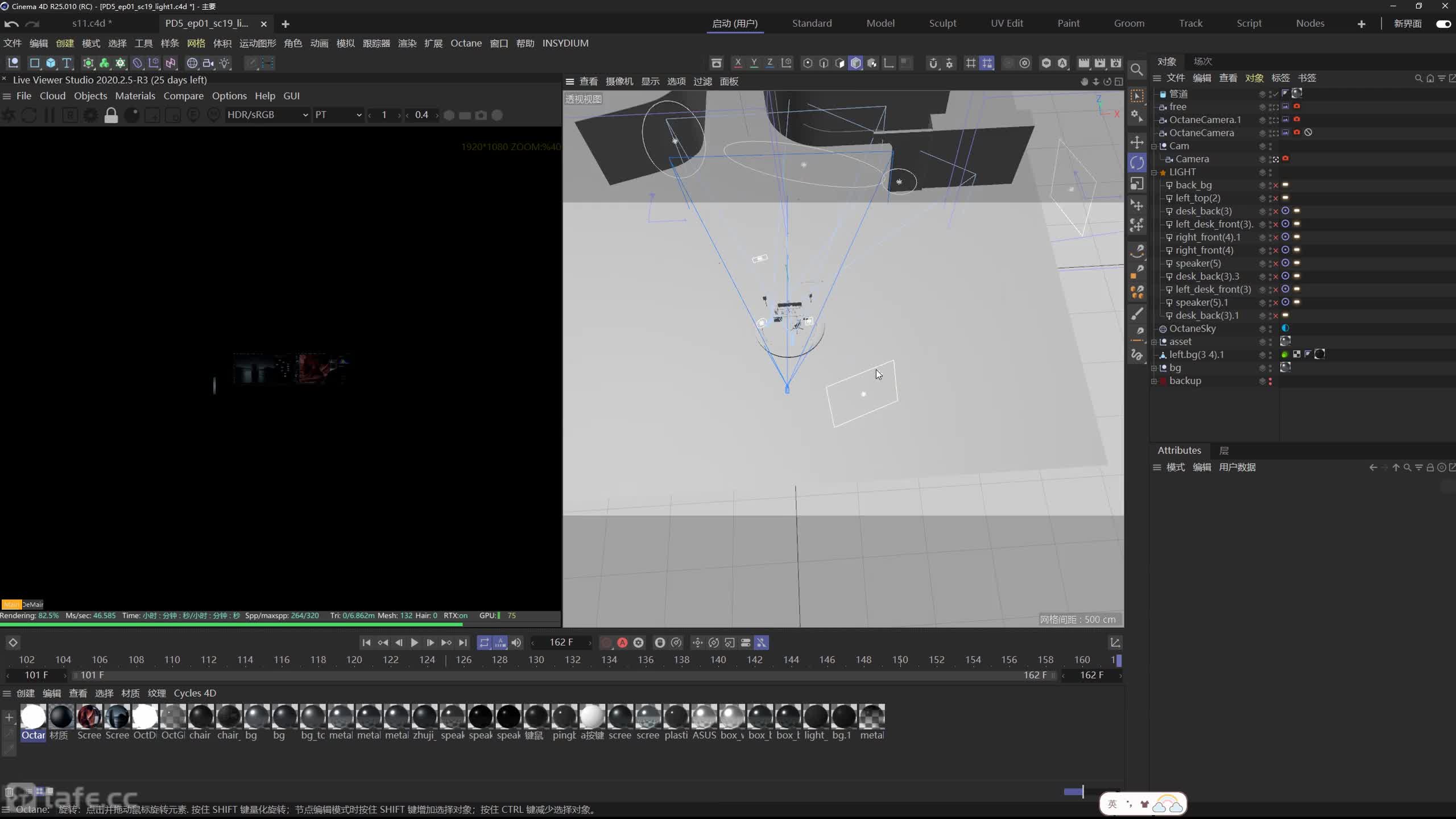Click the search magnifier icon in the side toolbar
This screenshot has height=819, width=1456.
[1137, 69]
